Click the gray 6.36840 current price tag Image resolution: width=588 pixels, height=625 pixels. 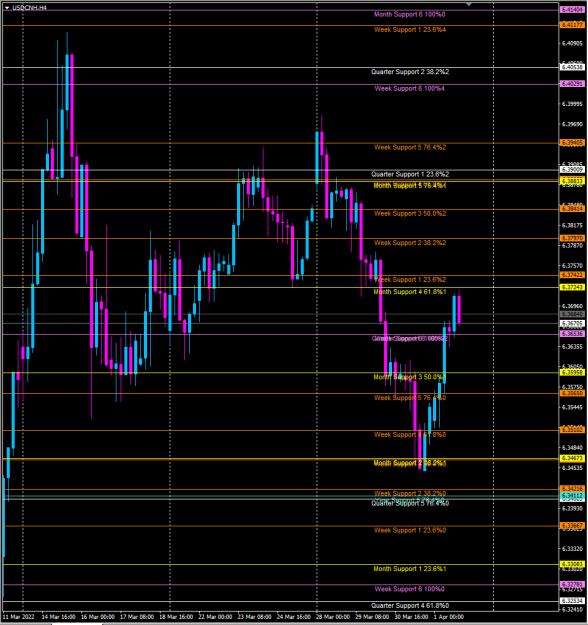pos(572,314)
